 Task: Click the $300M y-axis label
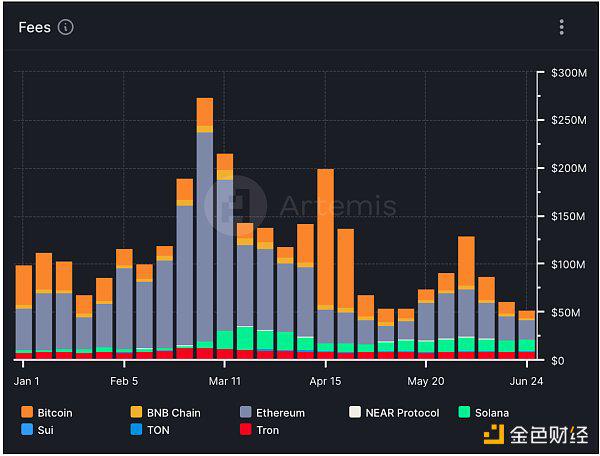(569, 73)
